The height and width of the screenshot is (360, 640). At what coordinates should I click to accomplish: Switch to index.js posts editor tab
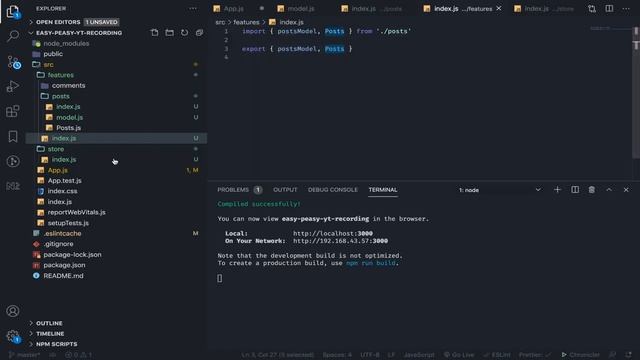(376, 9)
